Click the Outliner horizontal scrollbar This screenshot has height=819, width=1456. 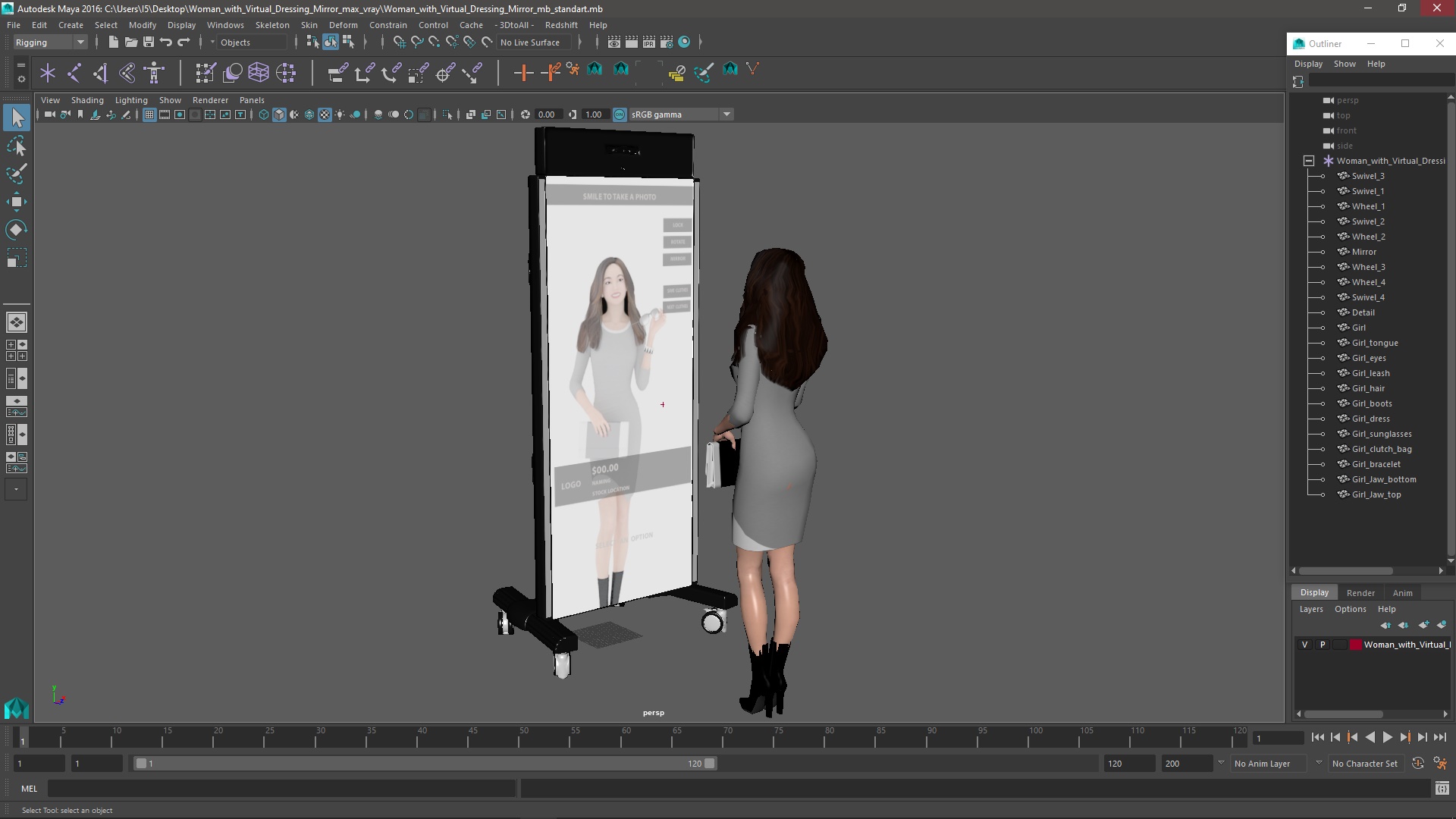click(x=1346, y=571)
